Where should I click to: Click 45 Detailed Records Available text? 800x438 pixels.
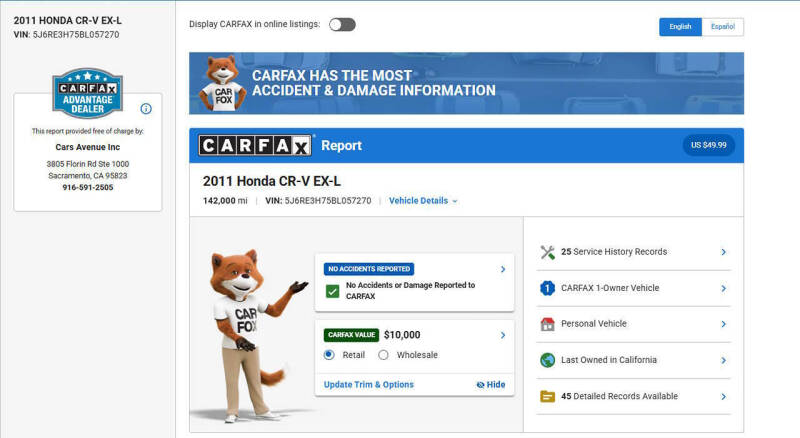(x=619, y=396)
